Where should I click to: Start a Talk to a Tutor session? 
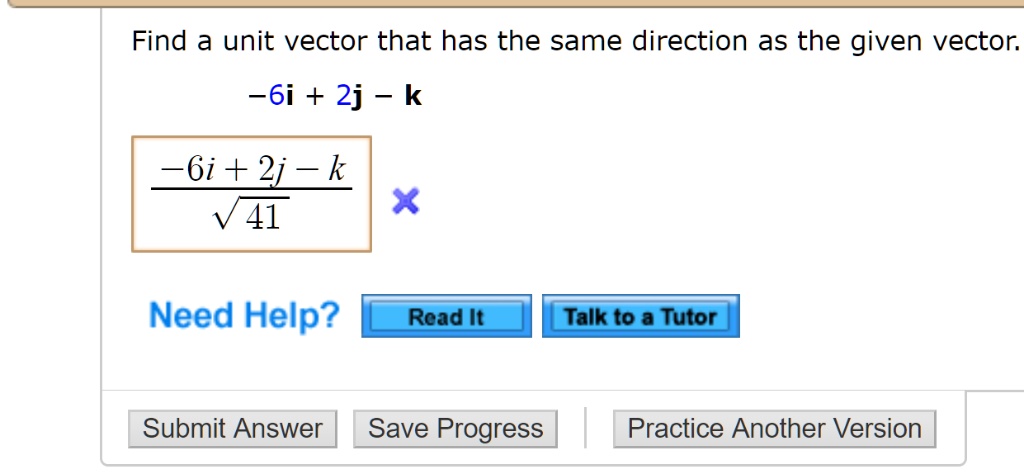[x=641, y=316]
